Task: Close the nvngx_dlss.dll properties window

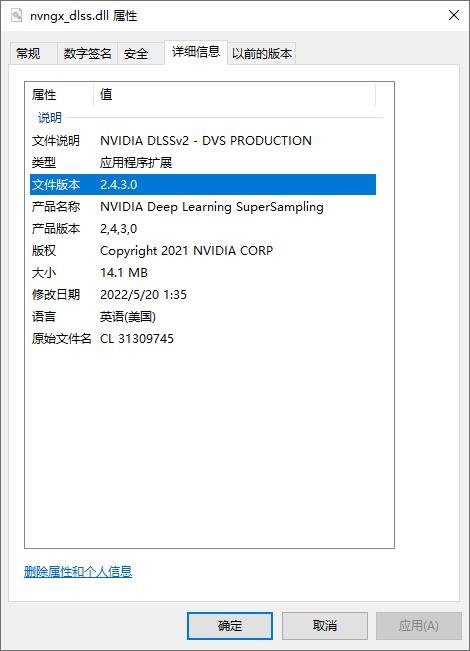Action: coord(454,16)
